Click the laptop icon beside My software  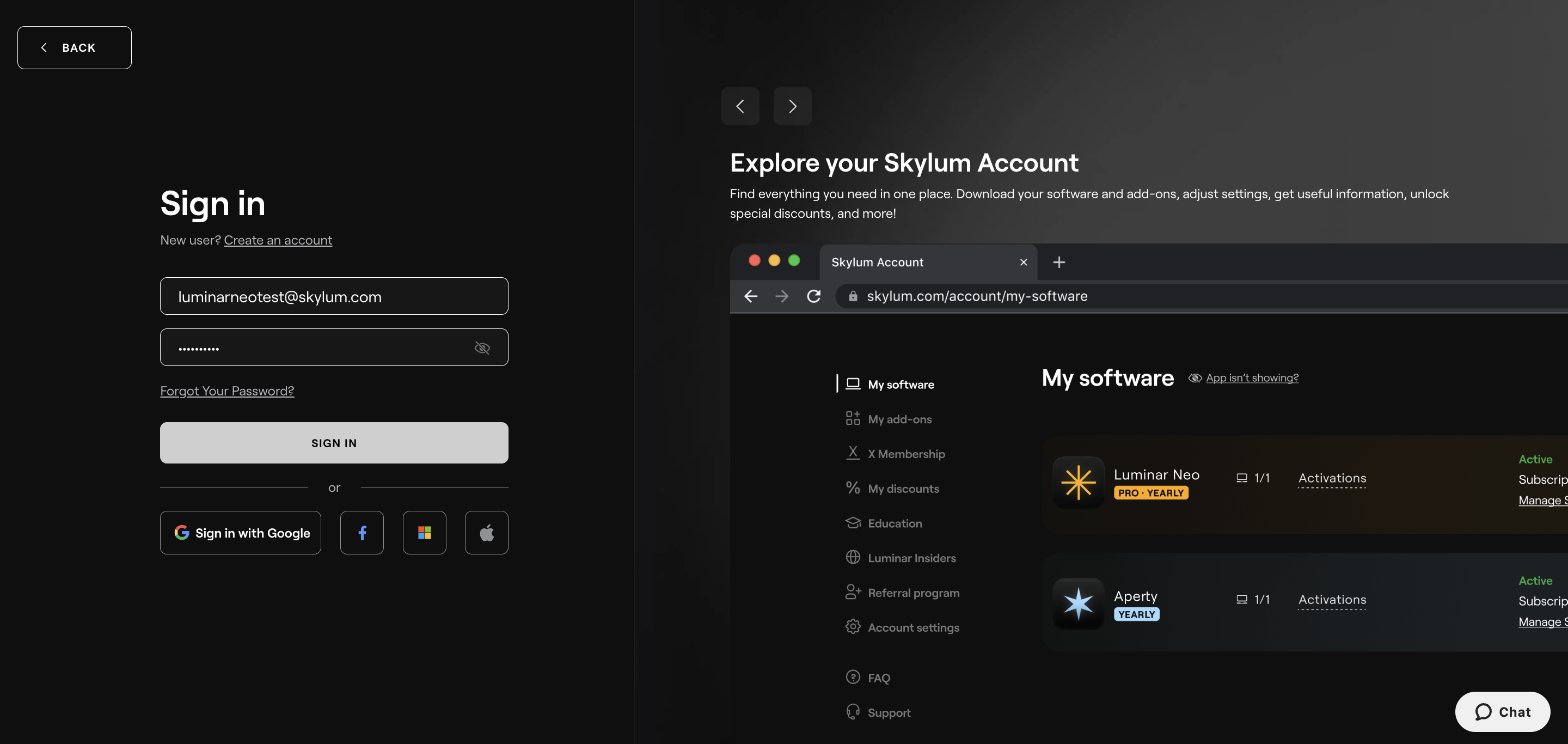tap(852, 383)
